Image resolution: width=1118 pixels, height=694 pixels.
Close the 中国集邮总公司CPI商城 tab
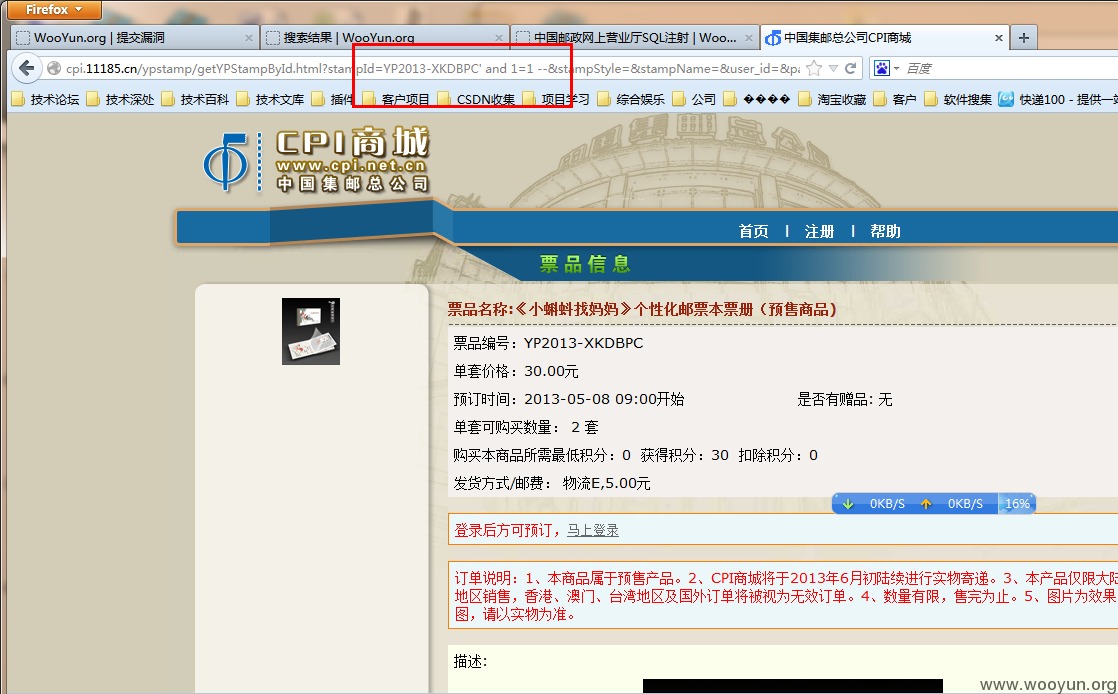999,38
